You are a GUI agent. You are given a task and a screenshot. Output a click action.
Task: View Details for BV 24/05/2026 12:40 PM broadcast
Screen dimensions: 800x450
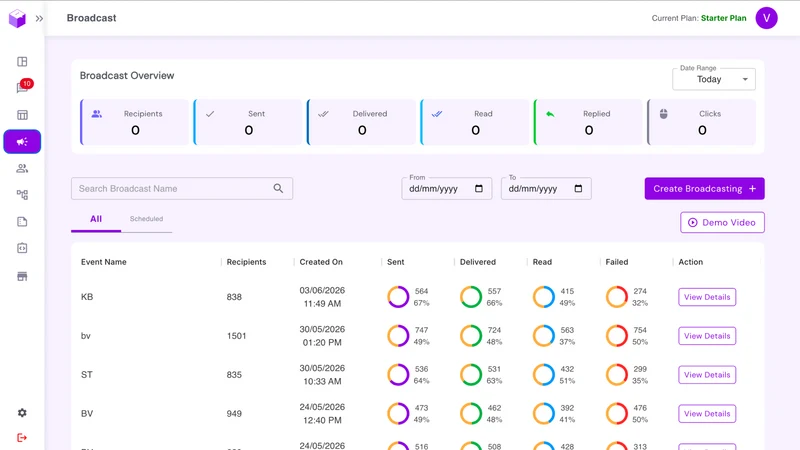point(707,414)
